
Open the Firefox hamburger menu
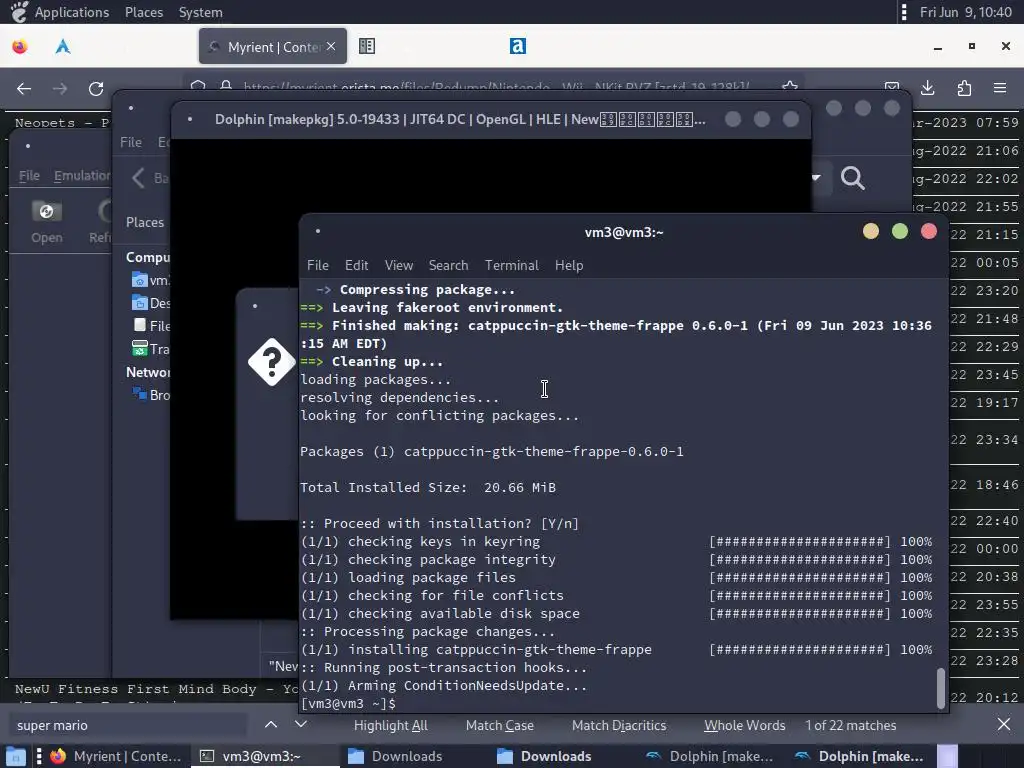tap(1000, 88)
